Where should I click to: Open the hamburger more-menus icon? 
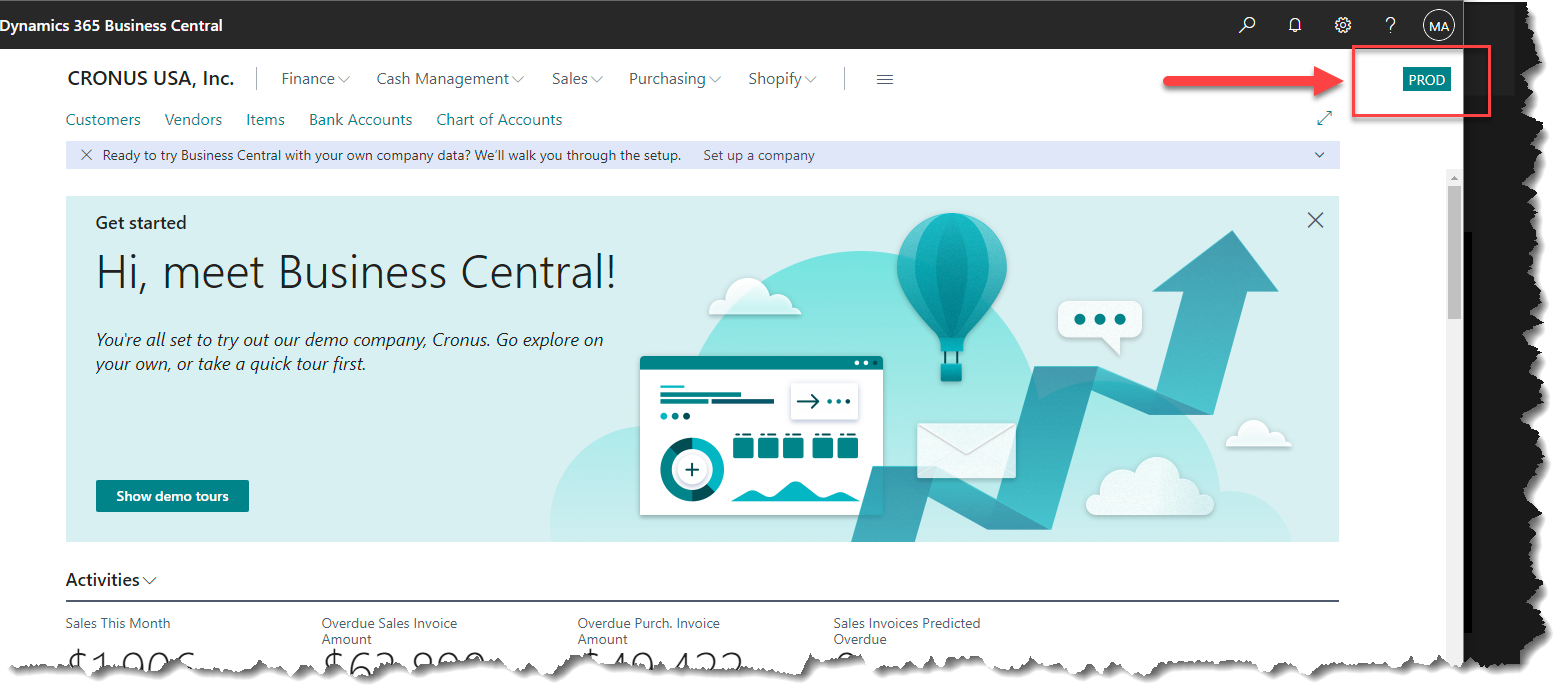click(884, 79)
